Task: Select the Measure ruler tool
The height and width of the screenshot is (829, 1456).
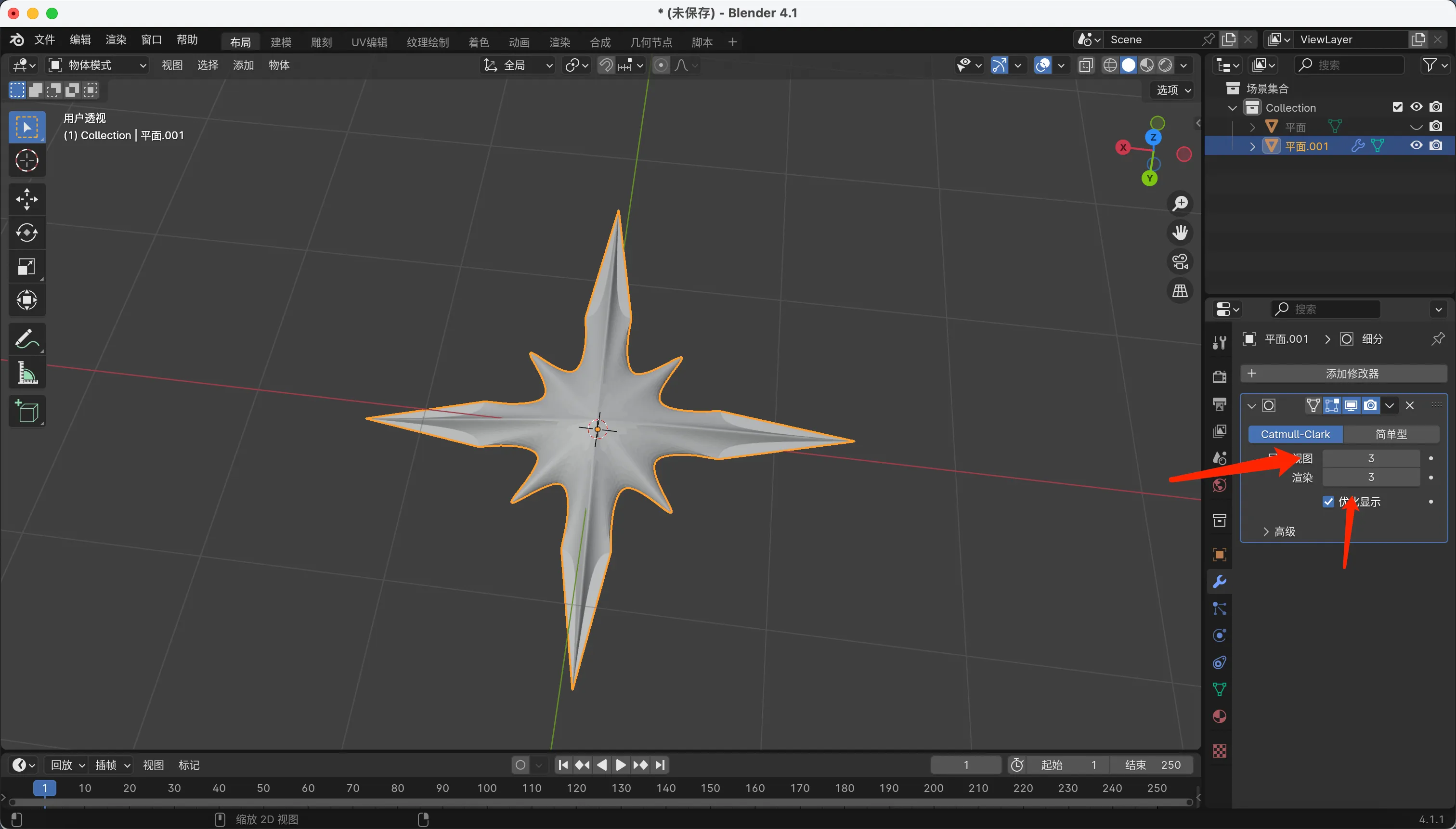Action: pyautogui.click(x=27, y=374)
